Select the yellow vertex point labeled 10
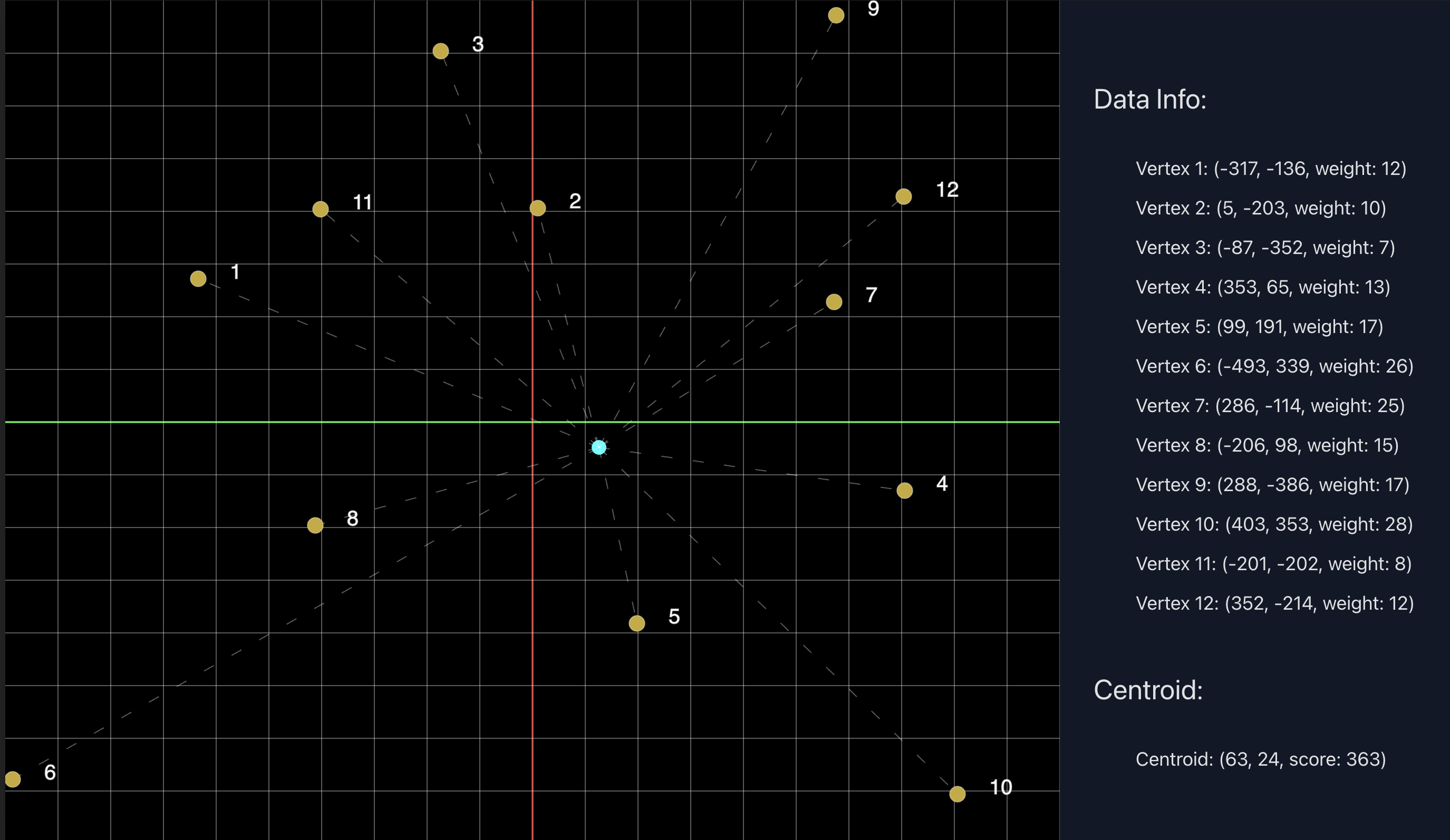The height and width of the screenshot is (840, 1450). [x=958, y=794]
